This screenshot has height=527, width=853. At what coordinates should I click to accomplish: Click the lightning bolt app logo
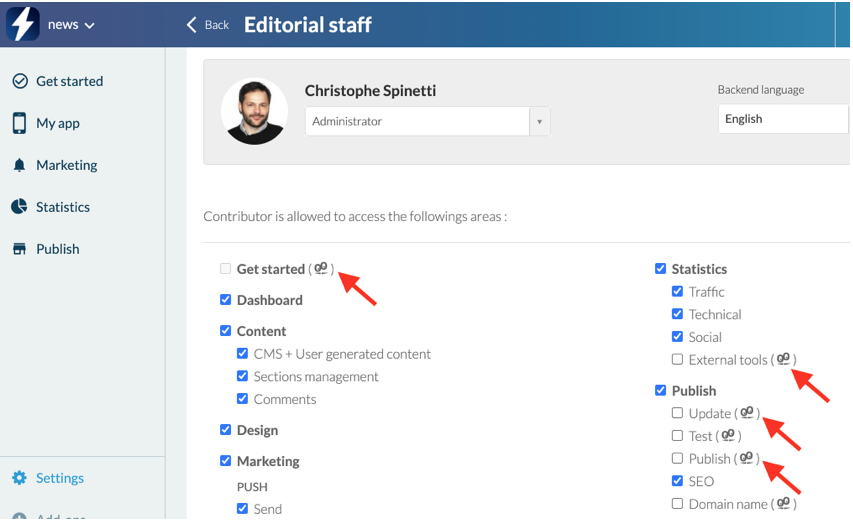coord(22,24)
